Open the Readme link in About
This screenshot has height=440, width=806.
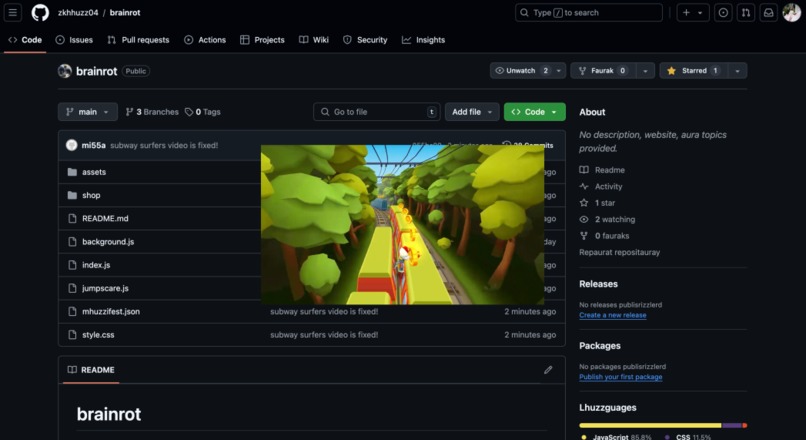coord(602,170)
